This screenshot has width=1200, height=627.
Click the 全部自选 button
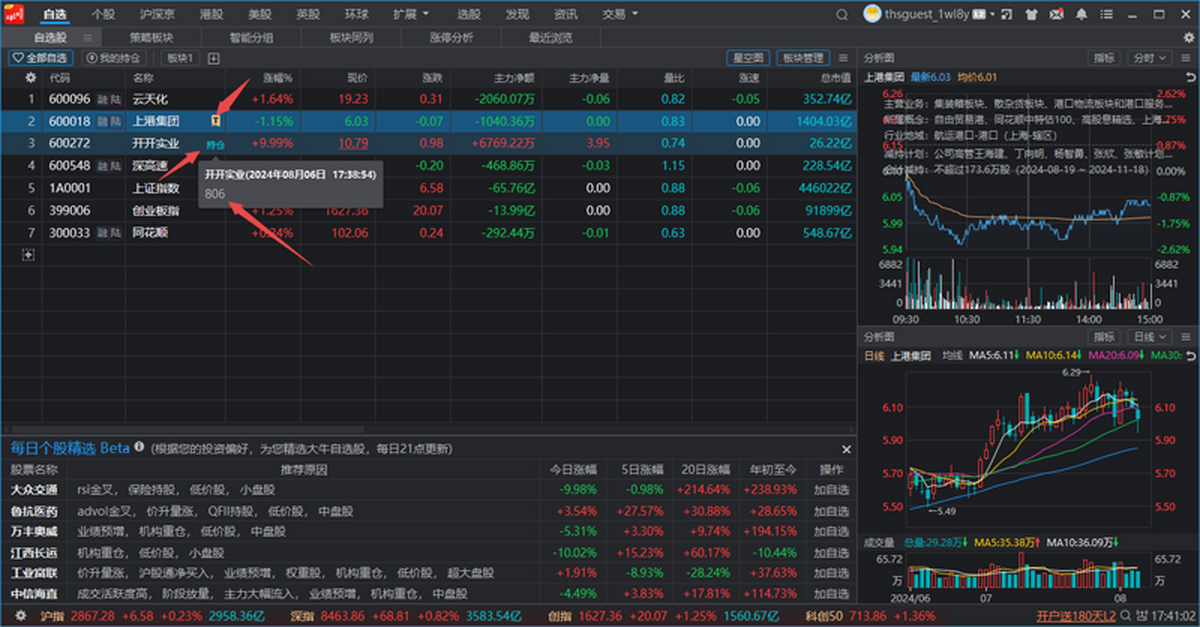41,58
